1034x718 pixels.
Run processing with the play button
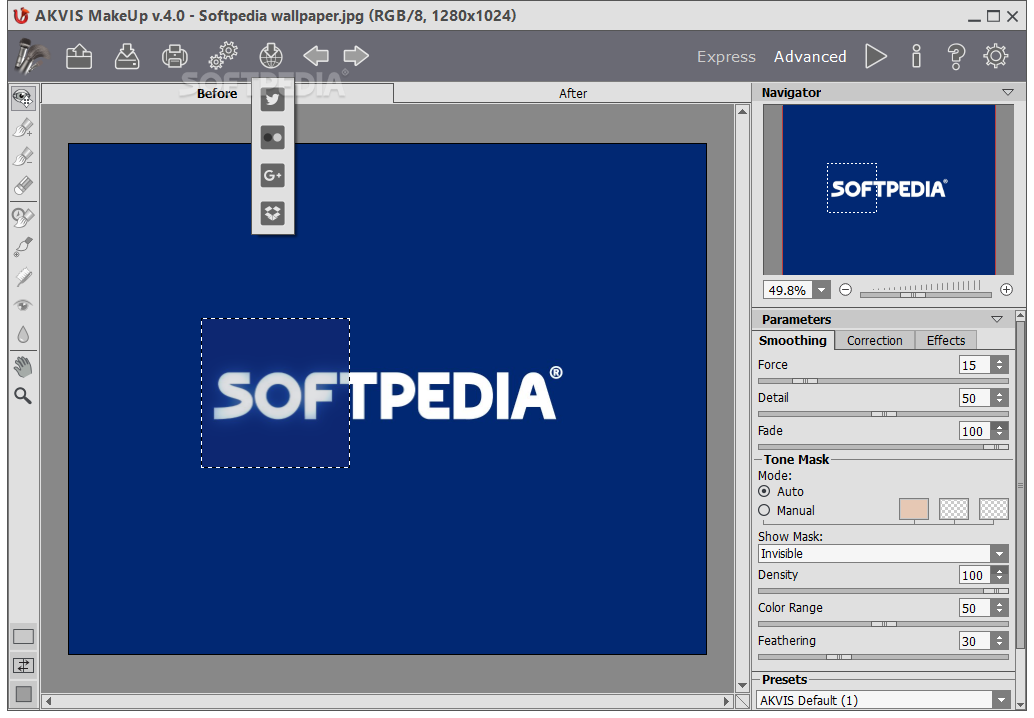[x=876, y=57]
